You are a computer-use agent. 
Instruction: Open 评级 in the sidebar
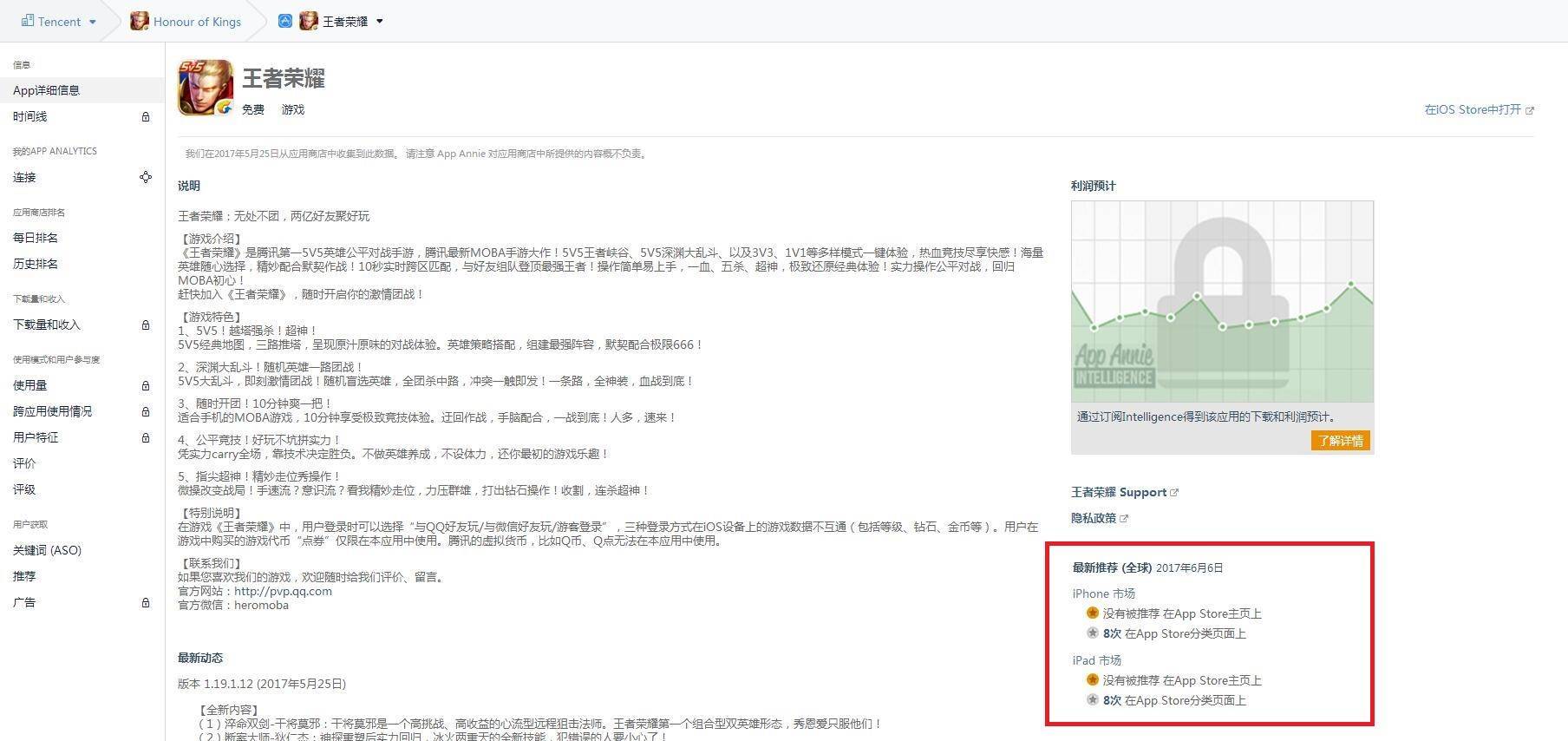coord(24,489)
